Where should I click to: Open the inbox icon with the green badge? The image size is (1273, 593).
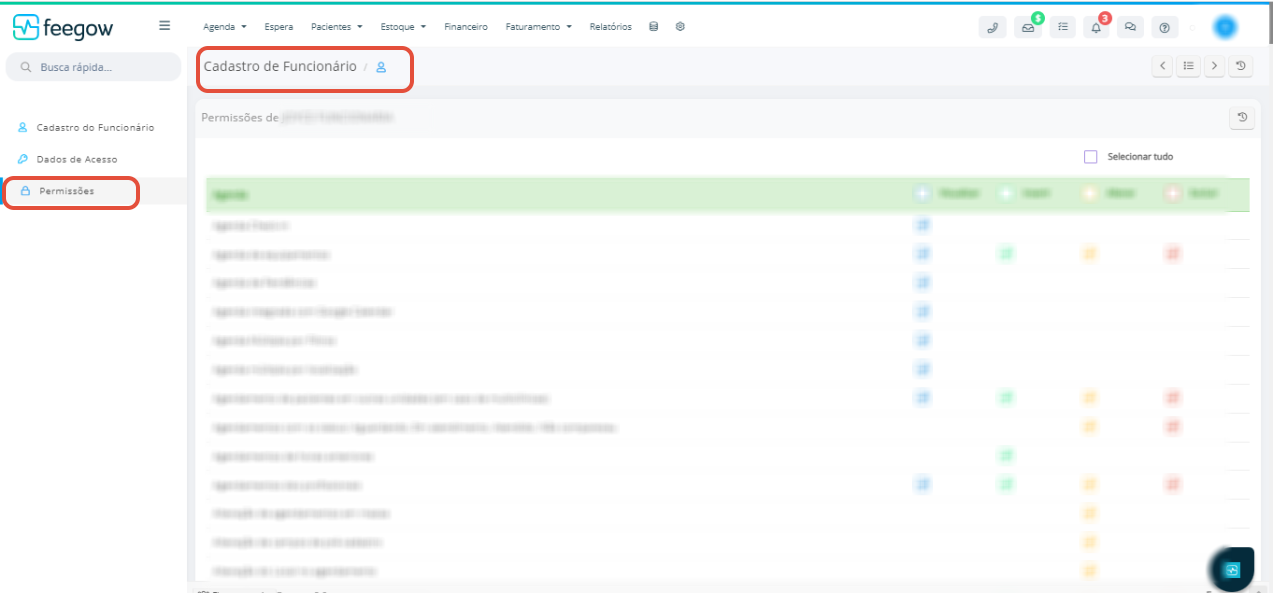pyautogui.click(x=1027, y=28)
